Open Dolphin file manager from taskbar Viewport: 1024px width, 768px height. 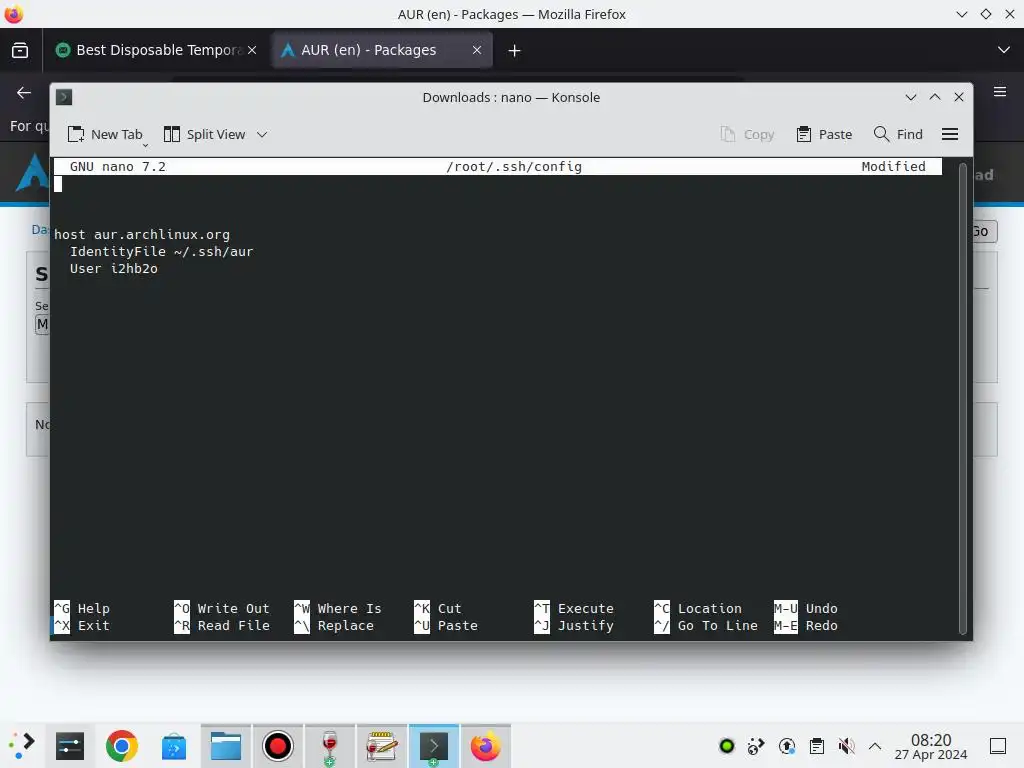pos(226,746)
